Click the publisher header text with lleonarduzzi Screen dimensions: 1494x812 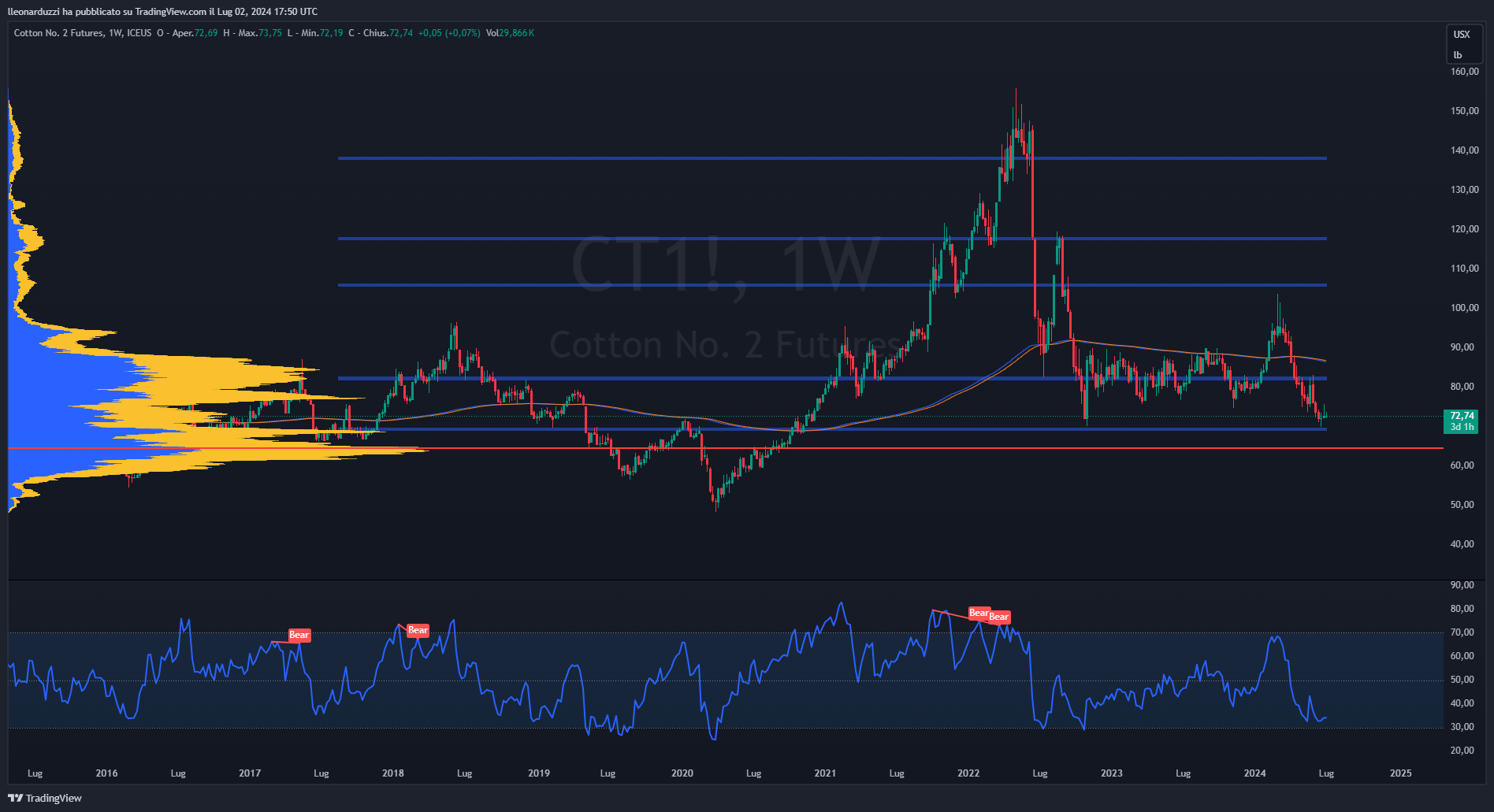coord(163,11)
